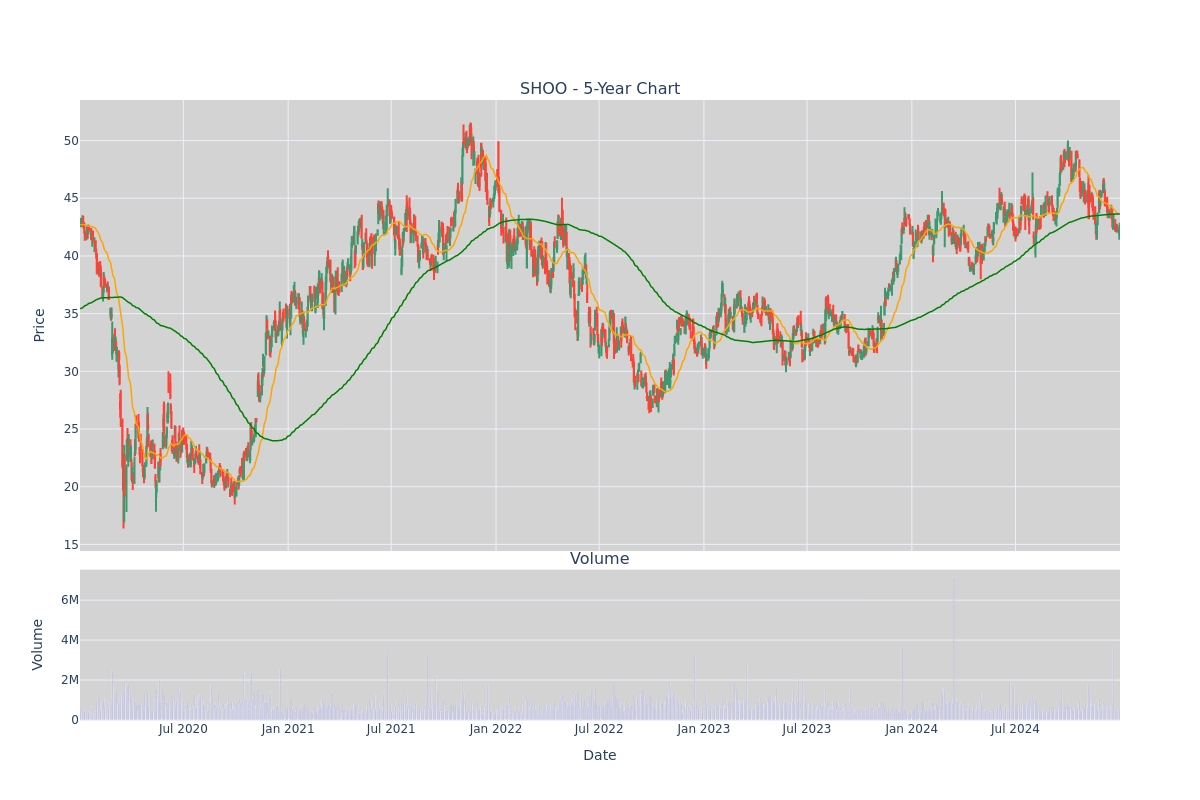Click the Jul 2024 date tick label

(1015, 729)
